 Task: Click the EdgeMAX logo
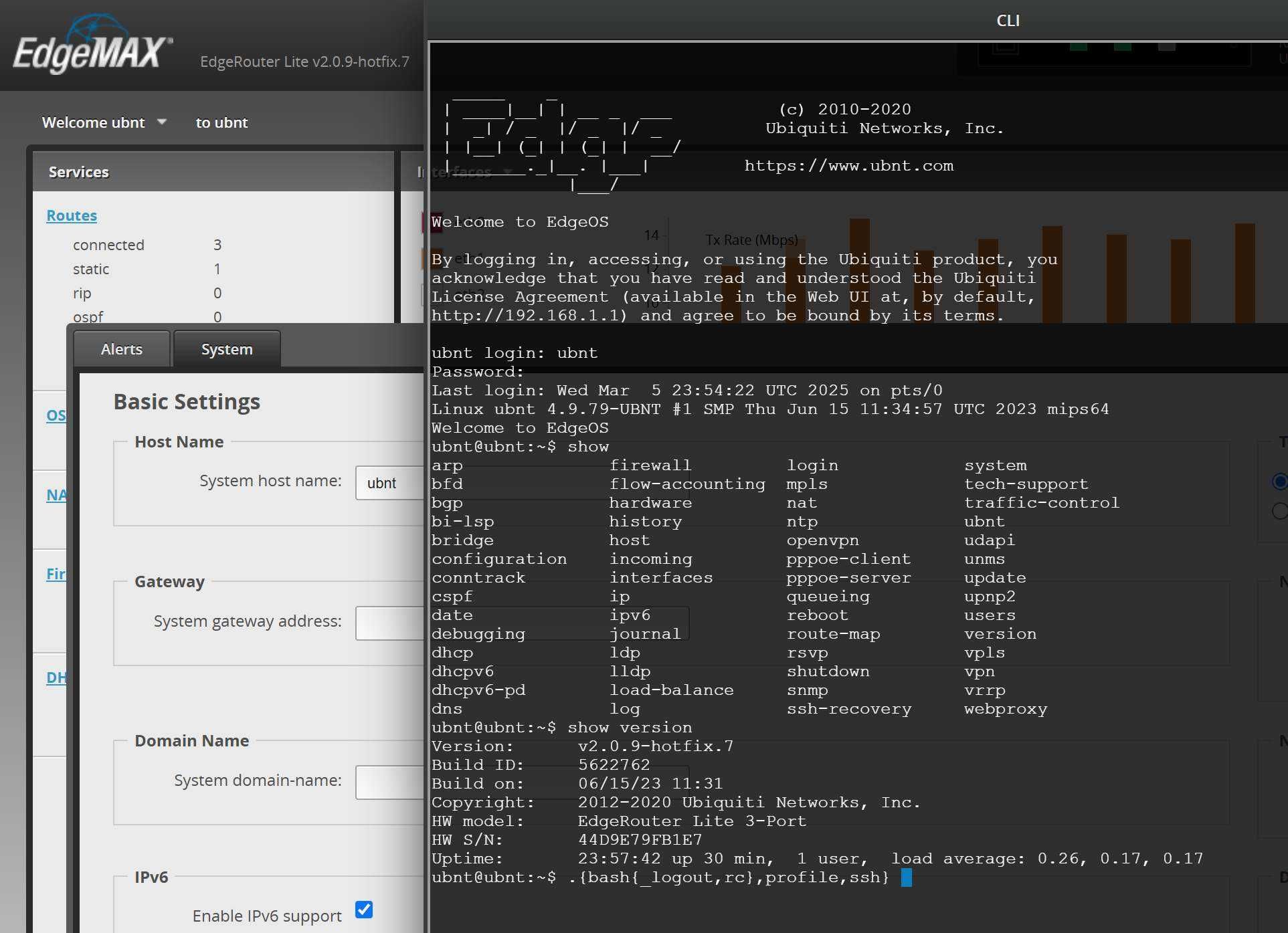(92, 45)
